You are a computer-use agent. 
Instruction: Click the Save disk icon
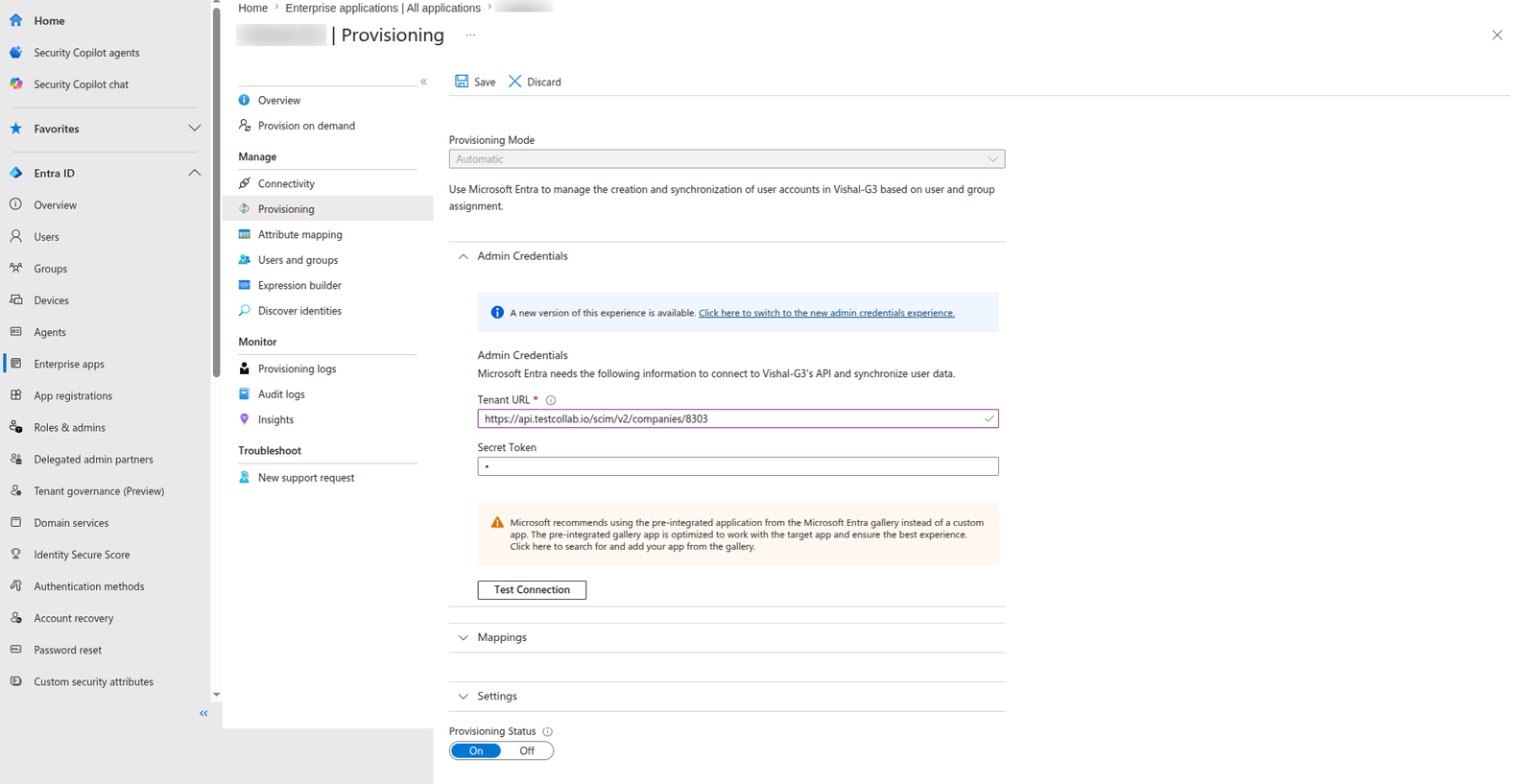[x=462, y=82]
